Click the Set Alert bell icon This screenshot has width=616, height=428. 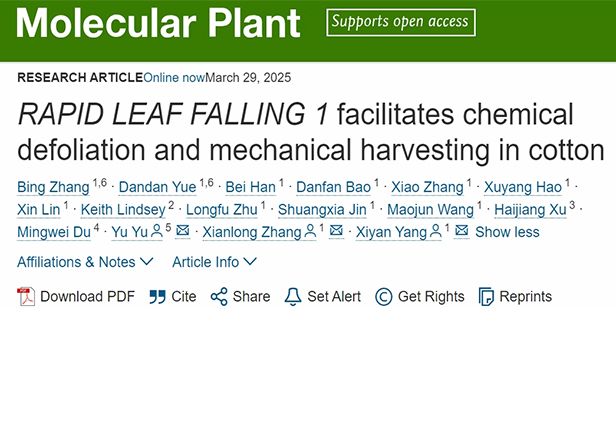click(x=293, y=297)
